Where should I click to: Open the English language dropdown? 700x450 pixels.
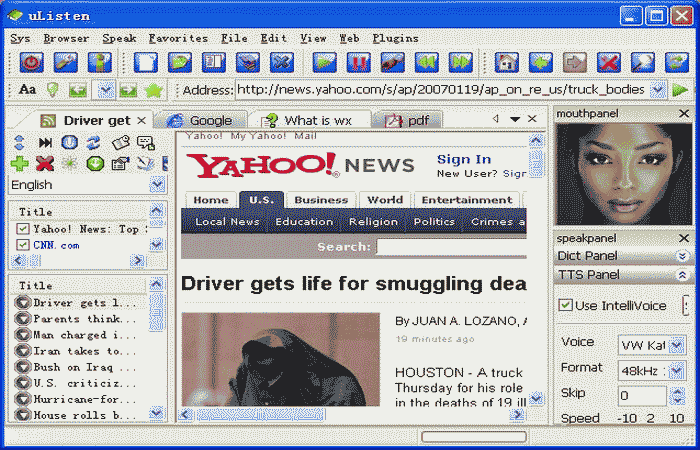(x=157, y=185)
